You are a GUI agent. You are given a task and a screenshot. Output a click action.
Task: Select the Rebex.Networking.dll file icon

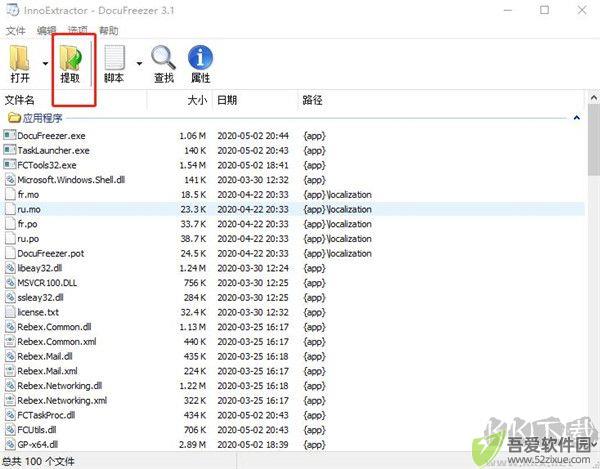[x=10, y=386]
